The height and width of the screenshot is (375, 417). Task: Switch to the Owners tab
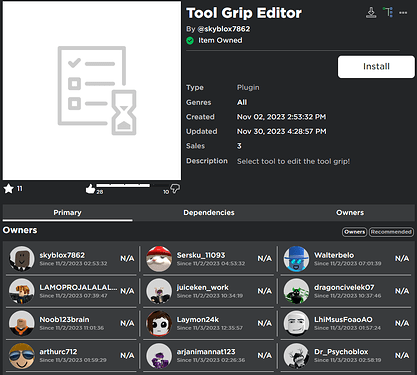350,213
